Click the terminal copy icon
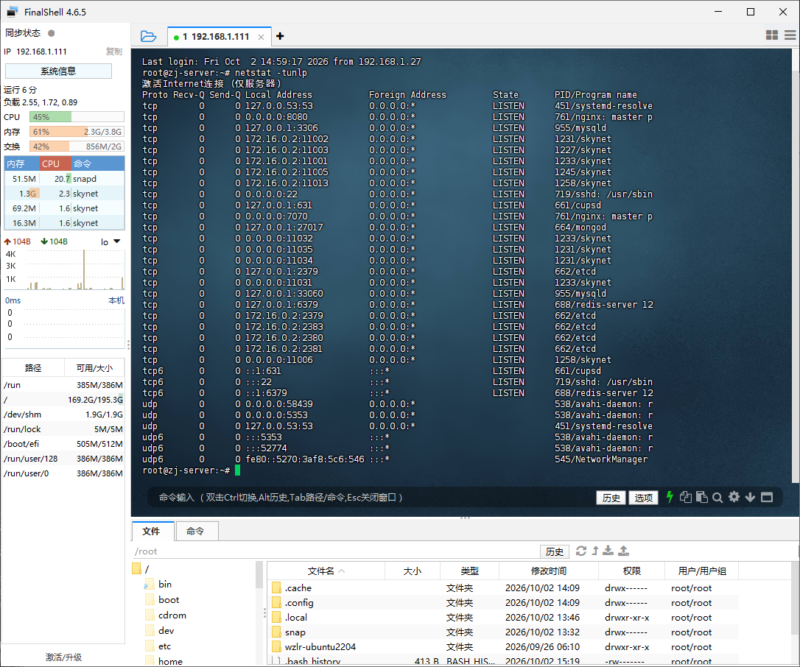 [x=686, y=497]
